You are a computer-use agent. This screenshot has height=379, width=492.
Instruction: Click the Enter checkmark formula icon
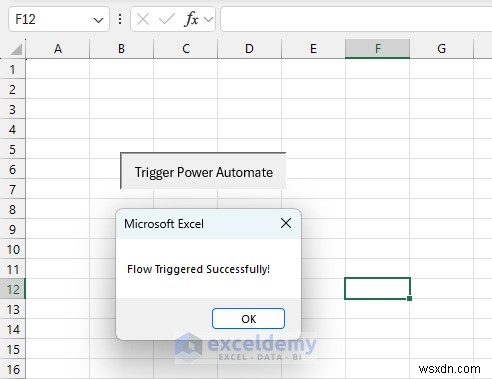tap(167, 19)
